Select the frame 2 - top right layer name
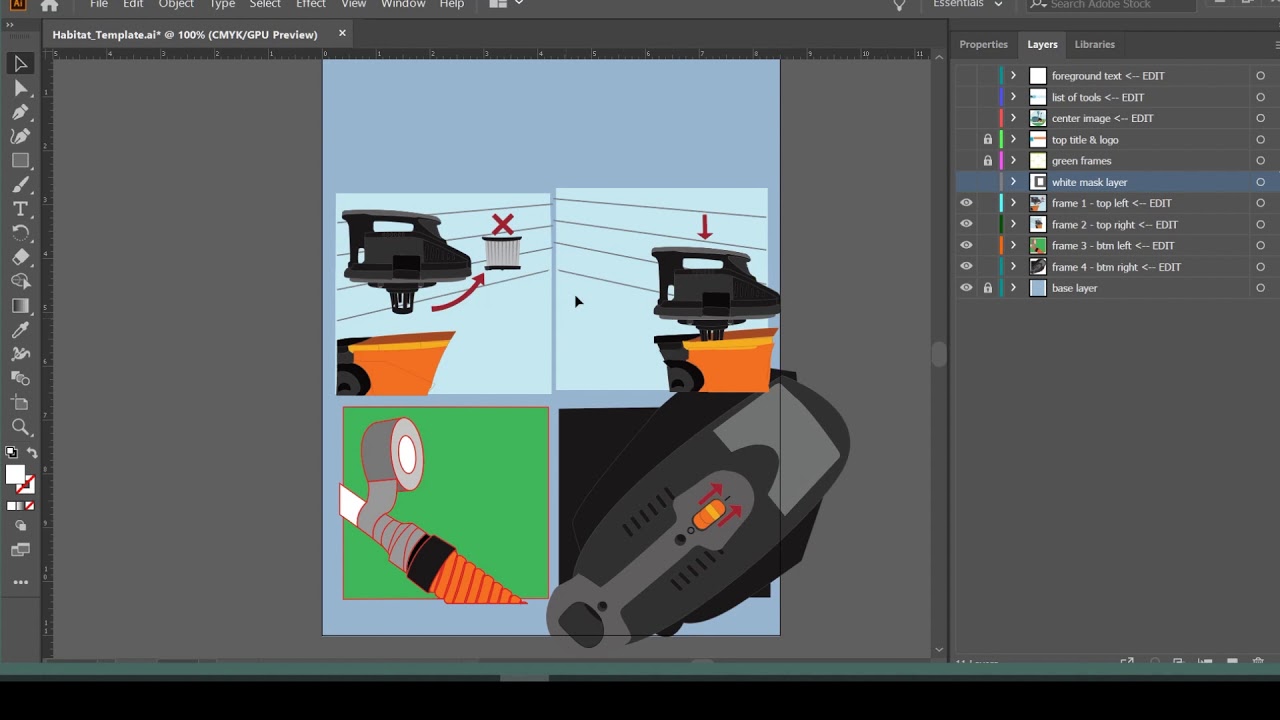Screen dimensions: 1280x720 coord(1115,224)
